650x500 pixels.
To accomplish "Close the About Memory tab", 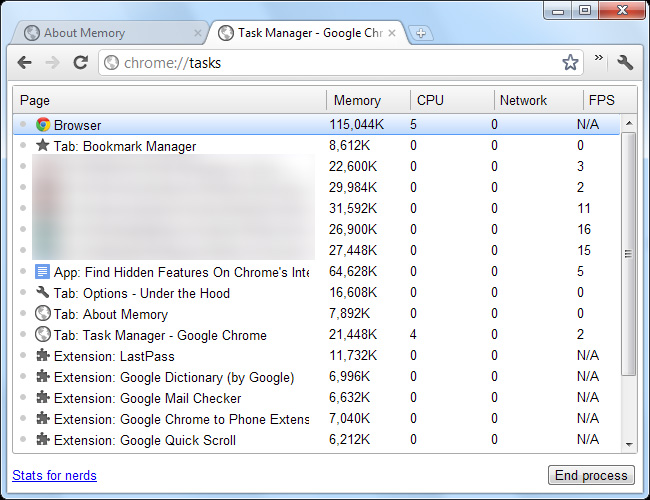I will pos(198,33).
